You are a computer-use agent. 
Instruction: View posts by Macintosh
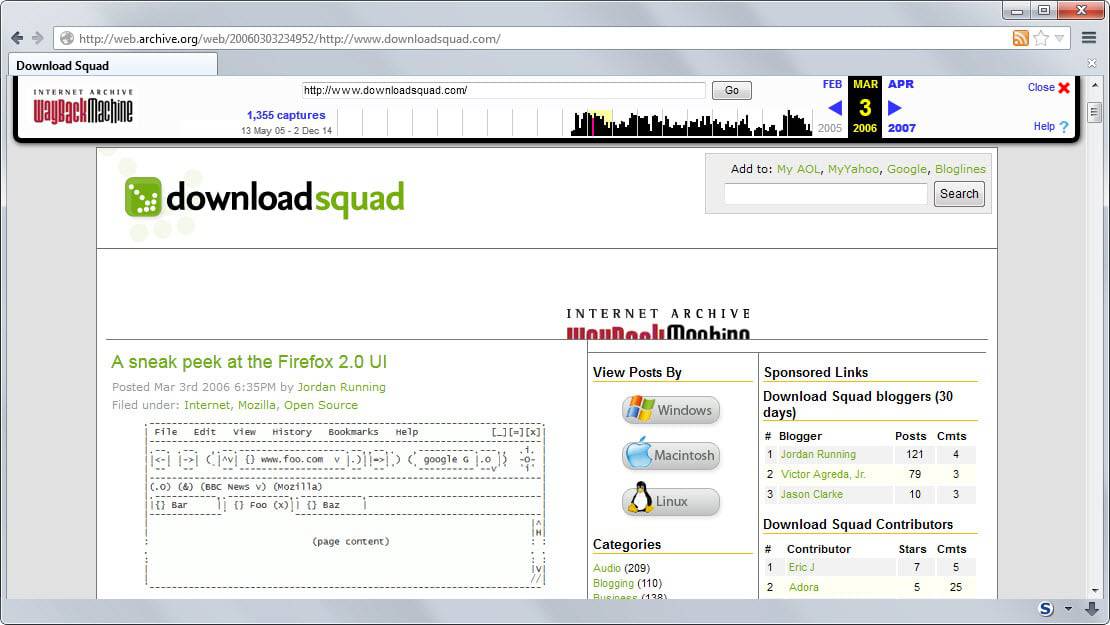[670, 455]
